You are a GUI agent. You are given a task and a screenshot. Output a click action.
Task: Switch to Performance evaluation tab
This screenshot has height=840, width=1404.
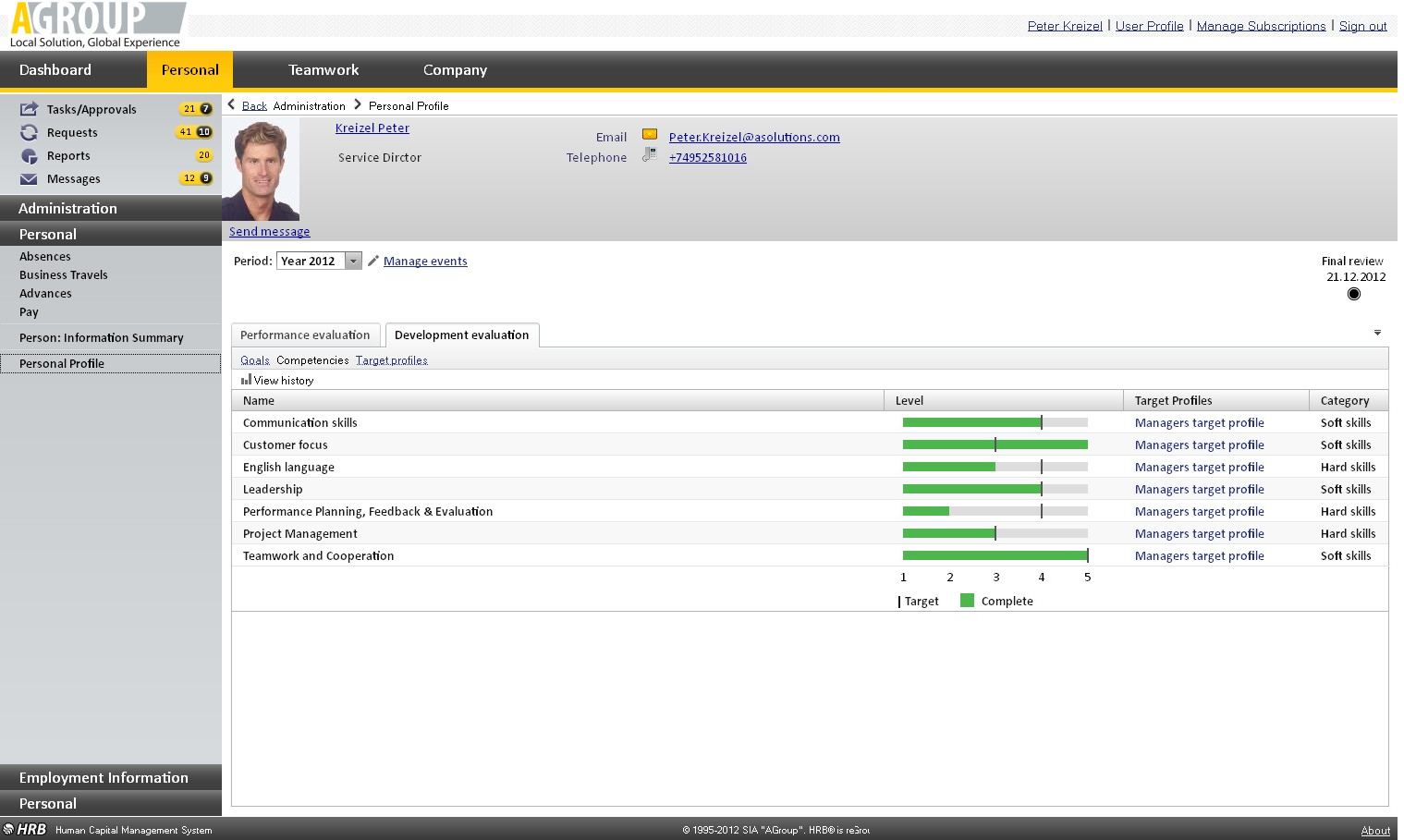point(305,335)
